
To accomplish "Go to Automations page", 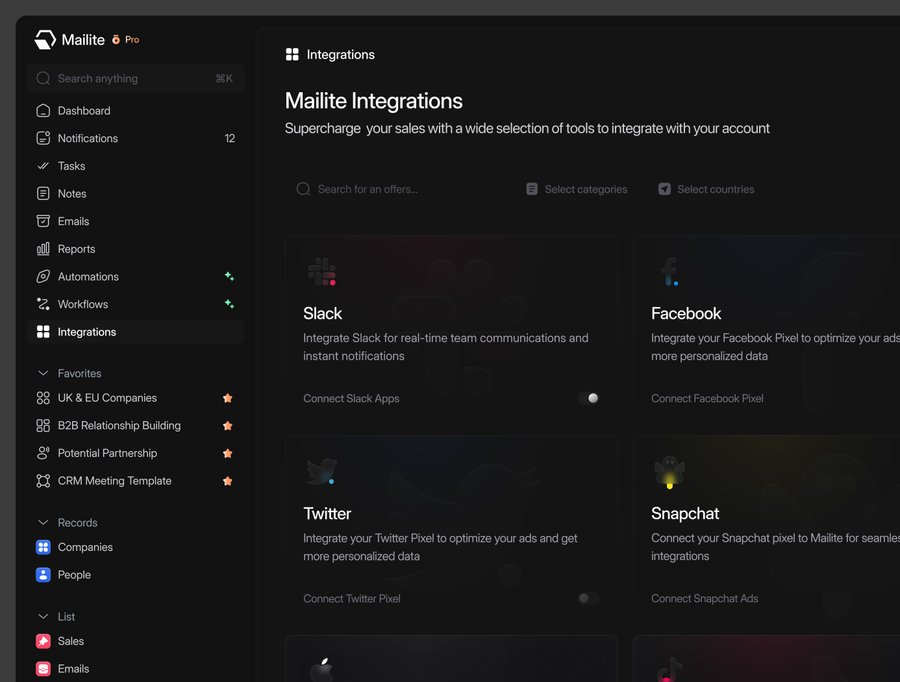I will [x=135, y=276].
